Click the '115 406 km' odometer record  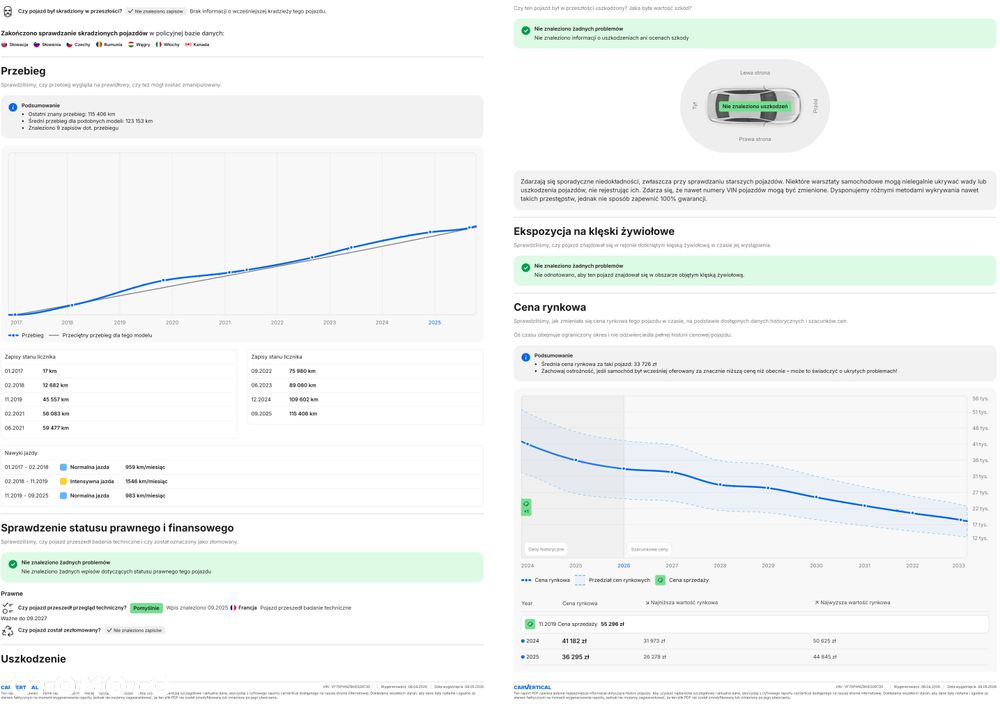(303, 414)
